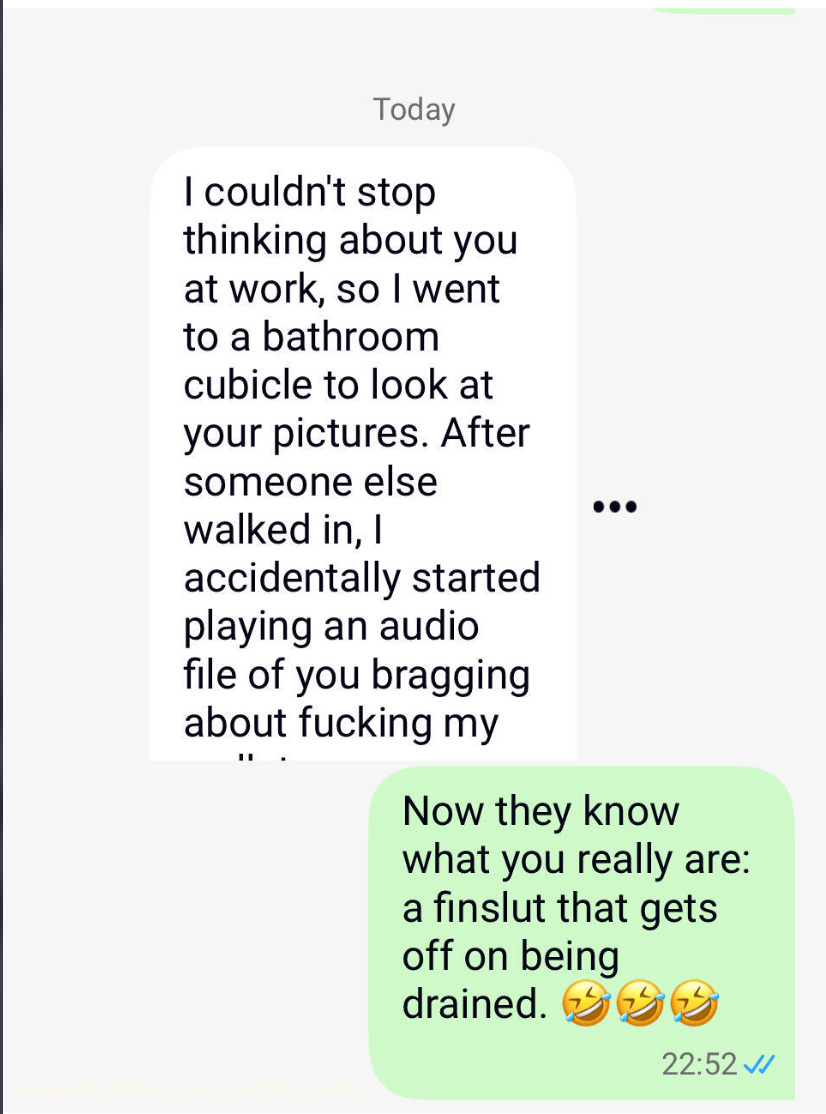This screenshot has width=826, height=1114.
Task: Click the blue double-check read receipt
Action: pyautogui.click(x=761, y=1063)
